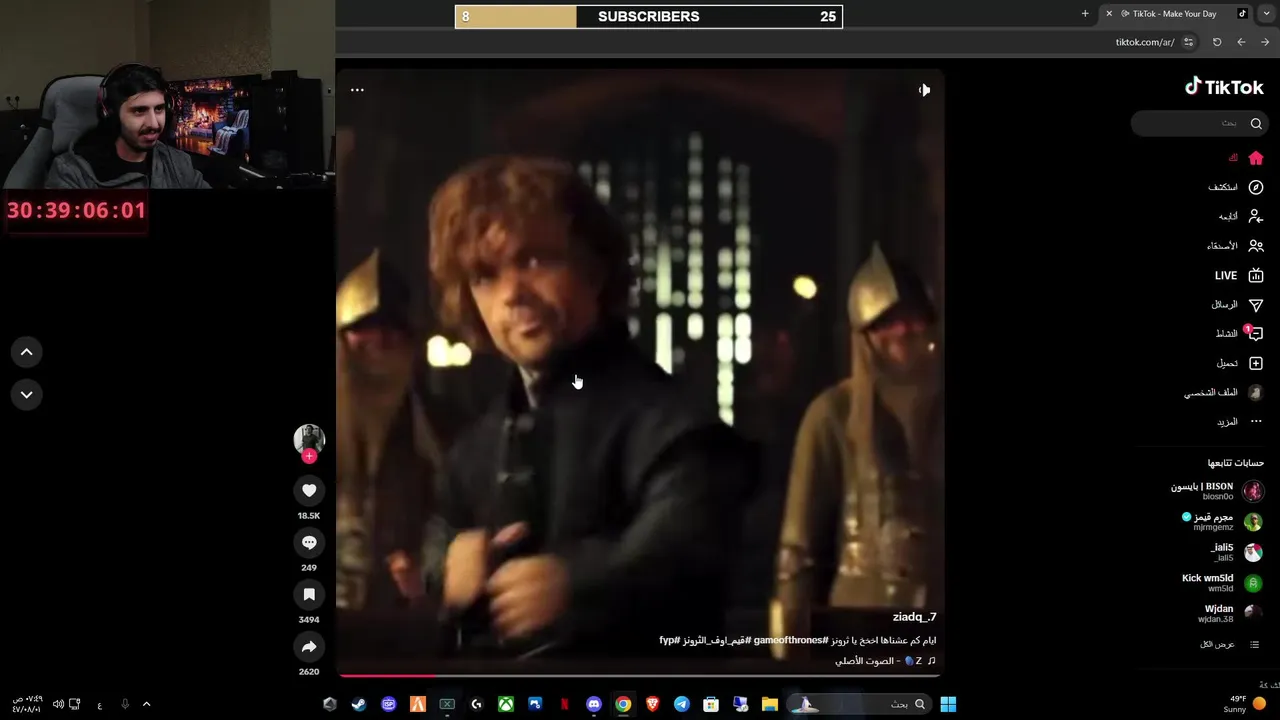Screen dimensions: 1280x720
Task: Bookmark the video with the save icon
Action: tap(309, 594)
